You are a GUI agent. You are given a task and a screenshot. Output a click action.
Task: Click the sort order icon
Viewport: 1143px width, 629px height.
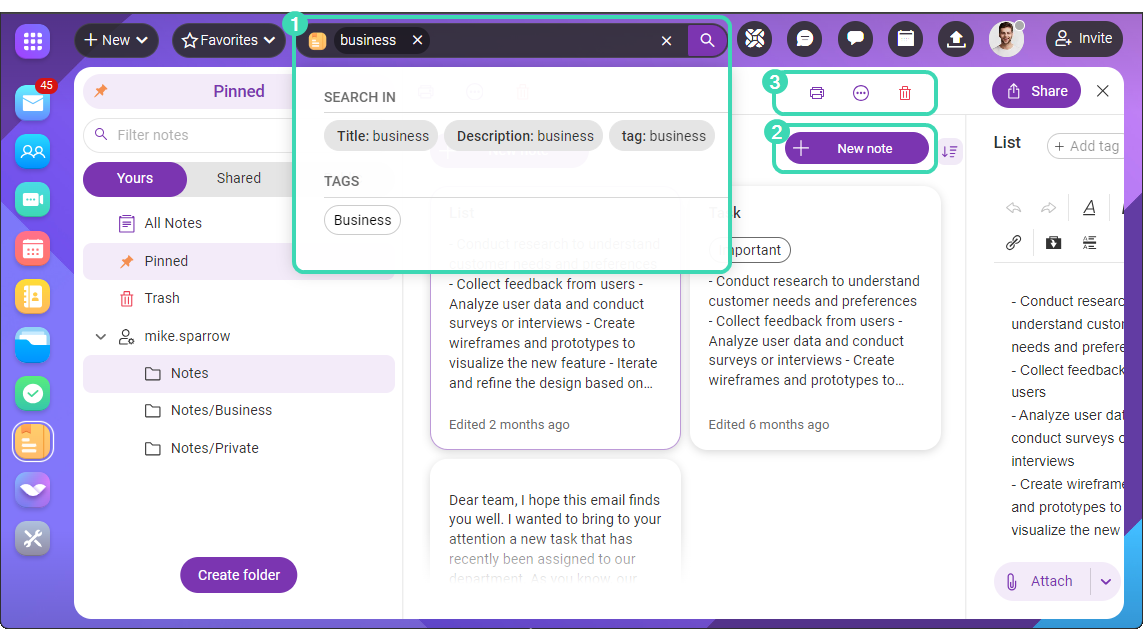(x=950, y=151)
